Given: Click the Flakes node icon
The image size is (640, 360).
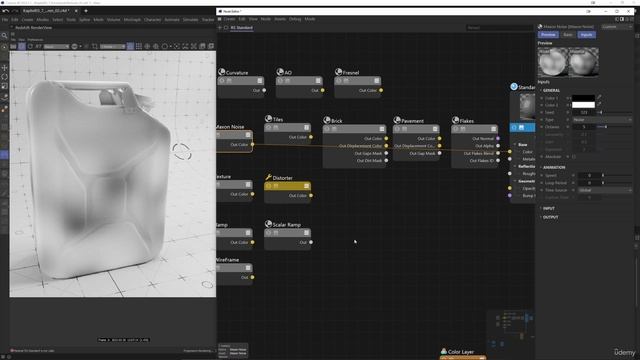Looking at the screenshot, I should (456, 120).
